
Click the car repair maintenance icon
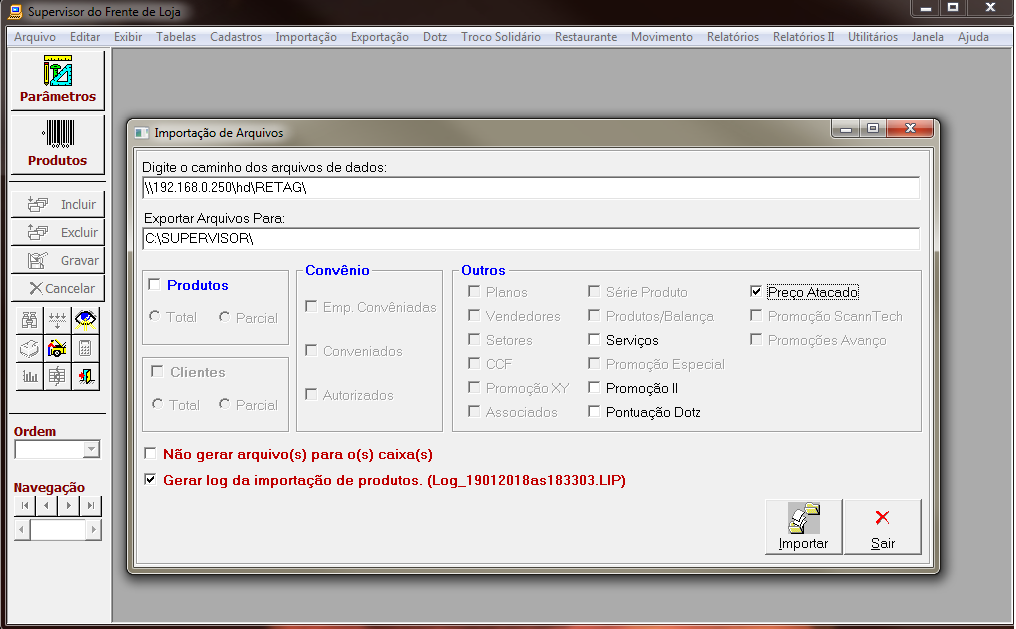58,348
